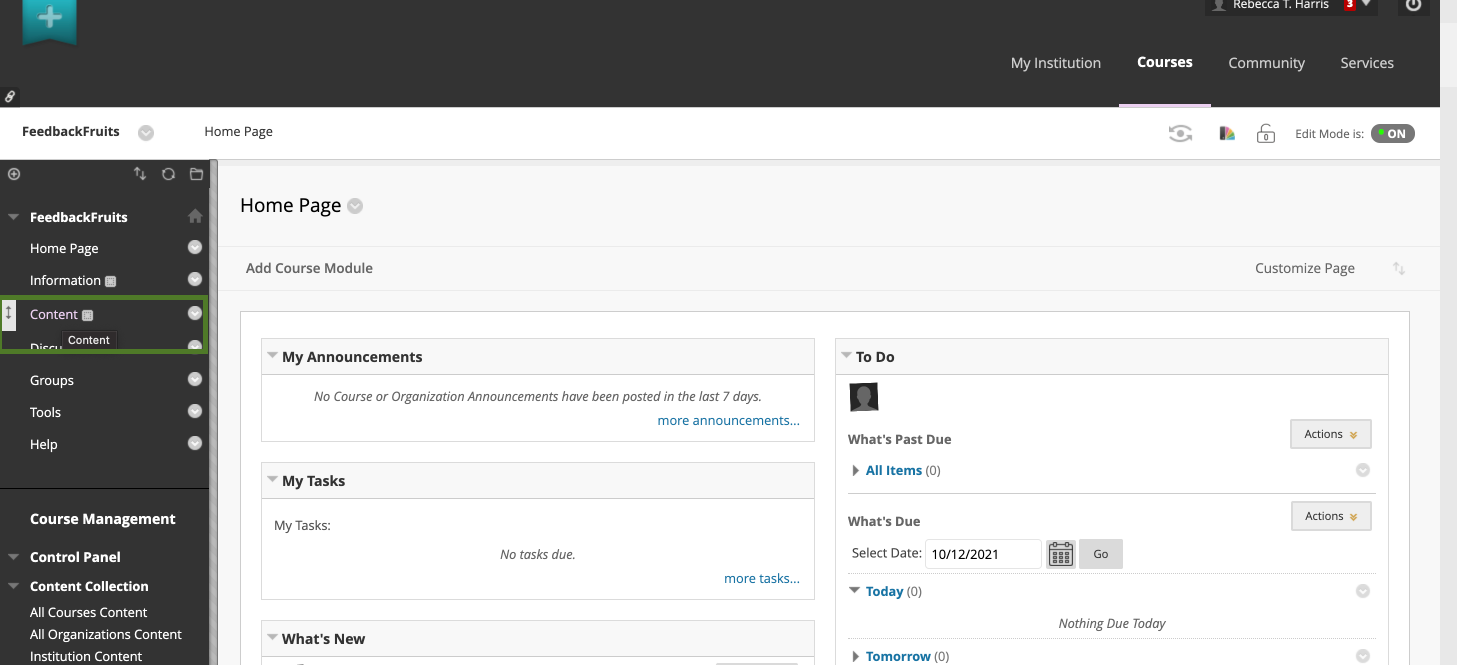Screen dimensions: 1457x665
Task: Open Home Page in course menu
Action: (64, 248)
